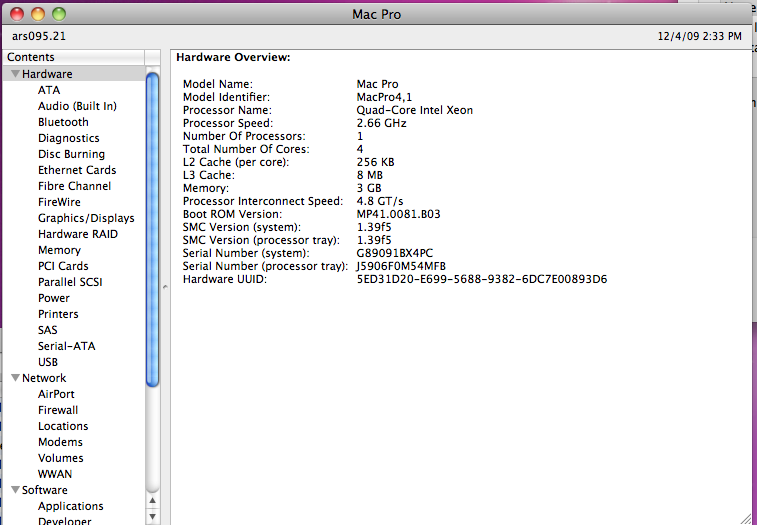Screen dimensions: 757x525
Task: Open Locations under Network
Action: point(63,426)
